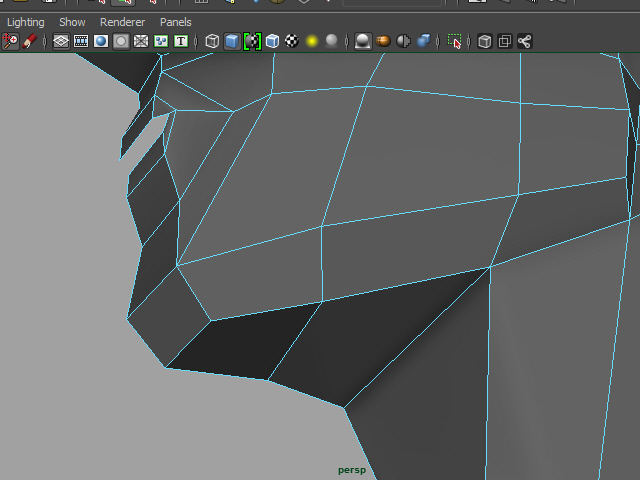Click the persp camera label
This screenshot has width=640, height=480.
353,469
